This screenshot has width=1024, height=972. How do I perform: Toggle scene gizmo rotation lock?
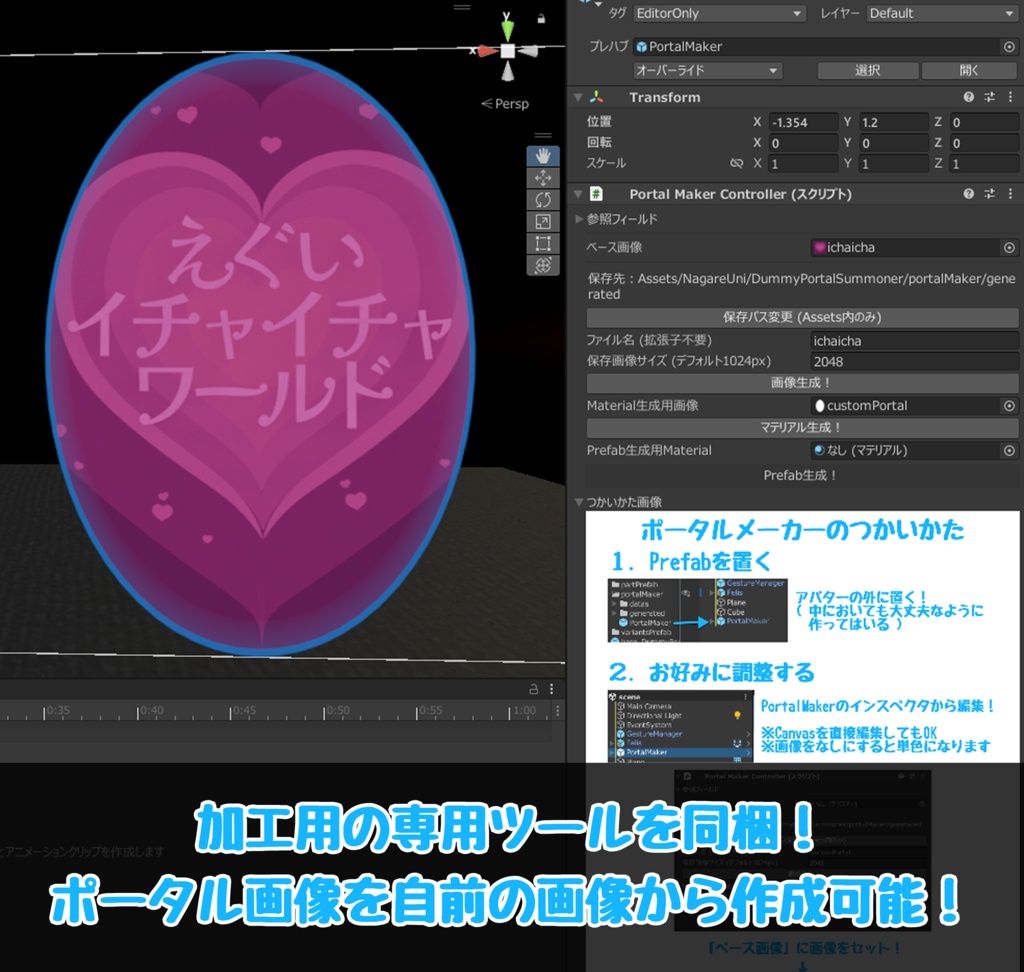(x=541, y=19)
